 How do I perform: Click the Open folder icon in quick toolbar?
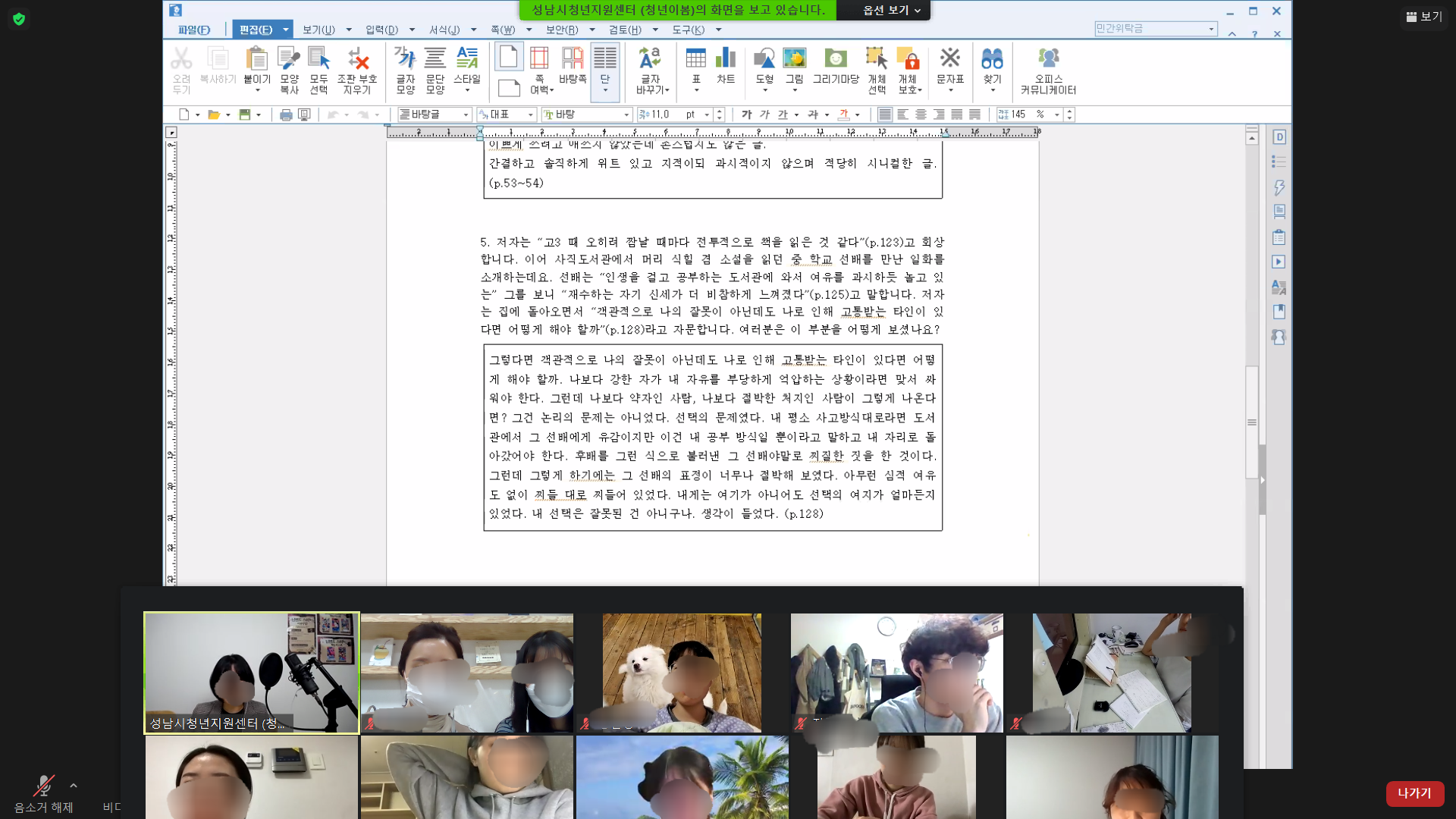click(214, 115)
